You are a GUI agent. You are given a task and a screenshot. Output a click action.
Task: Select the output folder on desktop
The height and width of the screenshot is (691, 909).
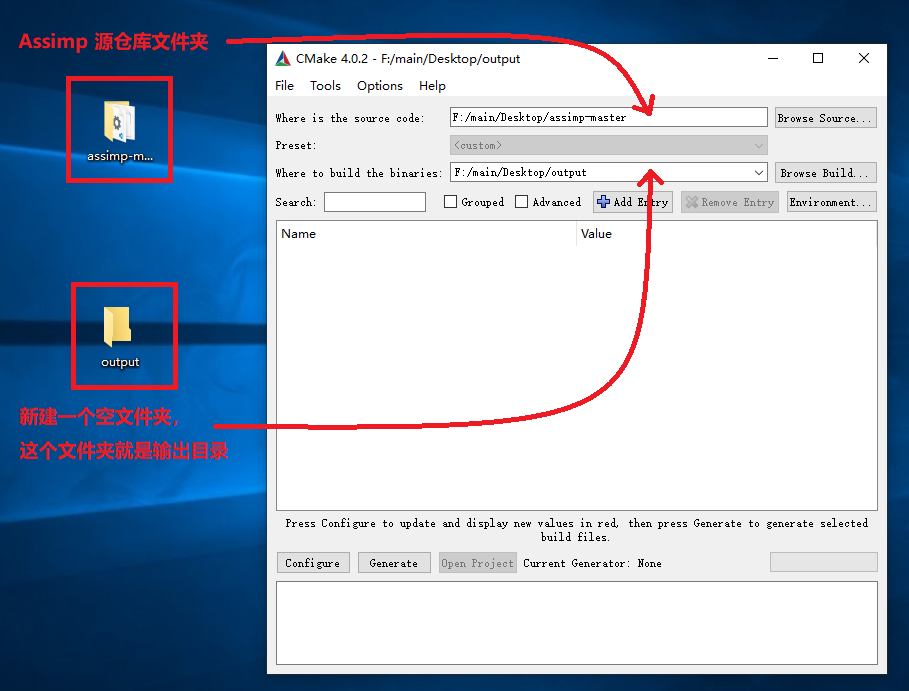point(119,336)
